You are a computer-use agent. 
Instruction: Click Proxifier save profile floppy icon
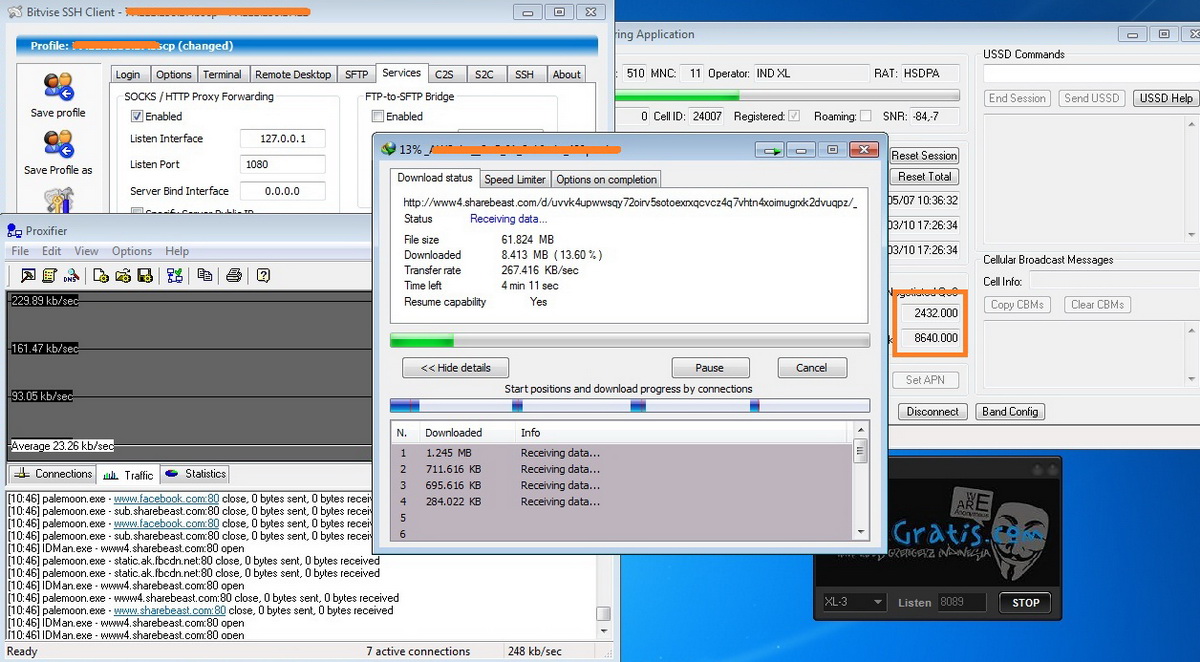click(145, 275)
